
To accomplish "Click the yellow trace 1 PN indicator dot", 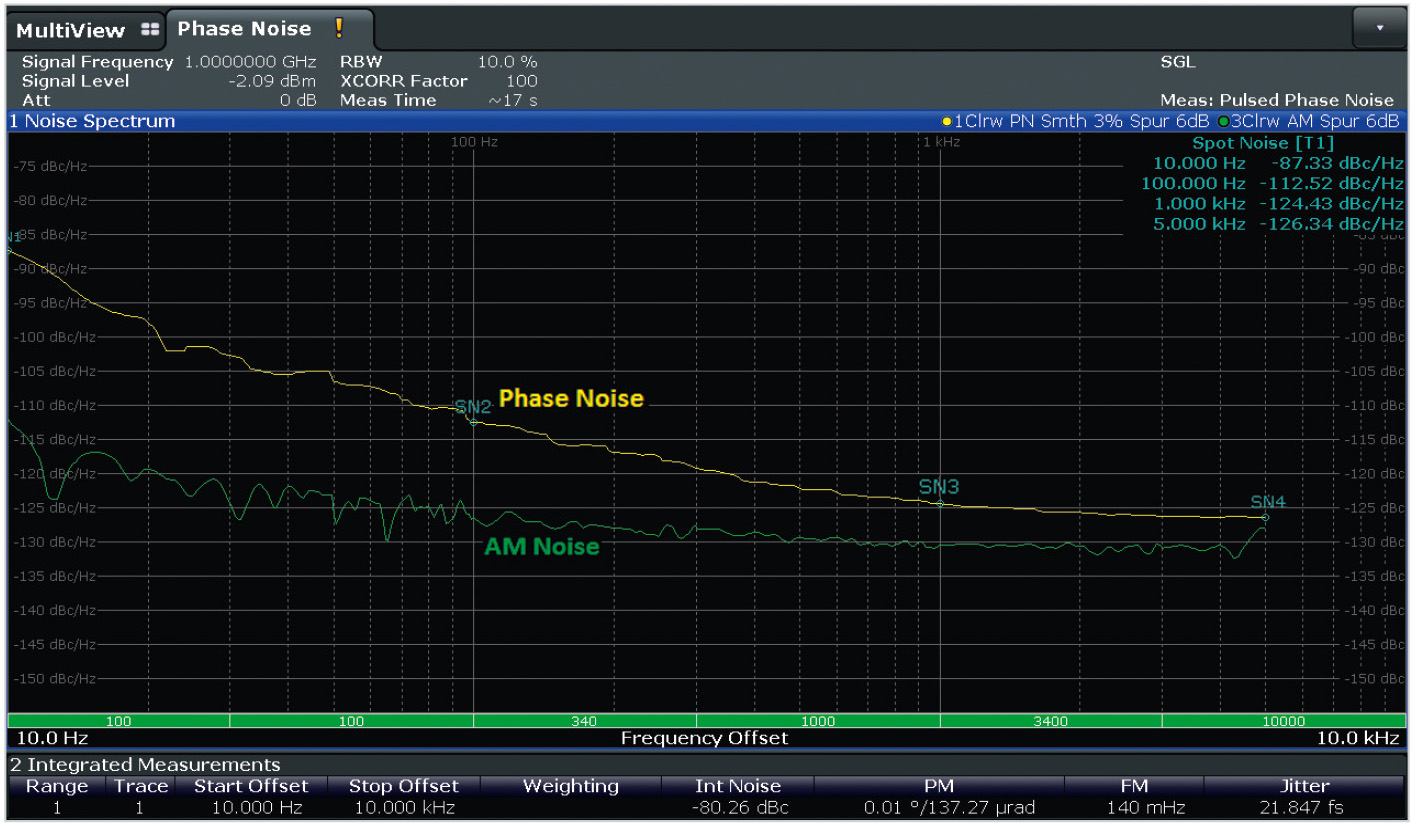I will point(947,121).
